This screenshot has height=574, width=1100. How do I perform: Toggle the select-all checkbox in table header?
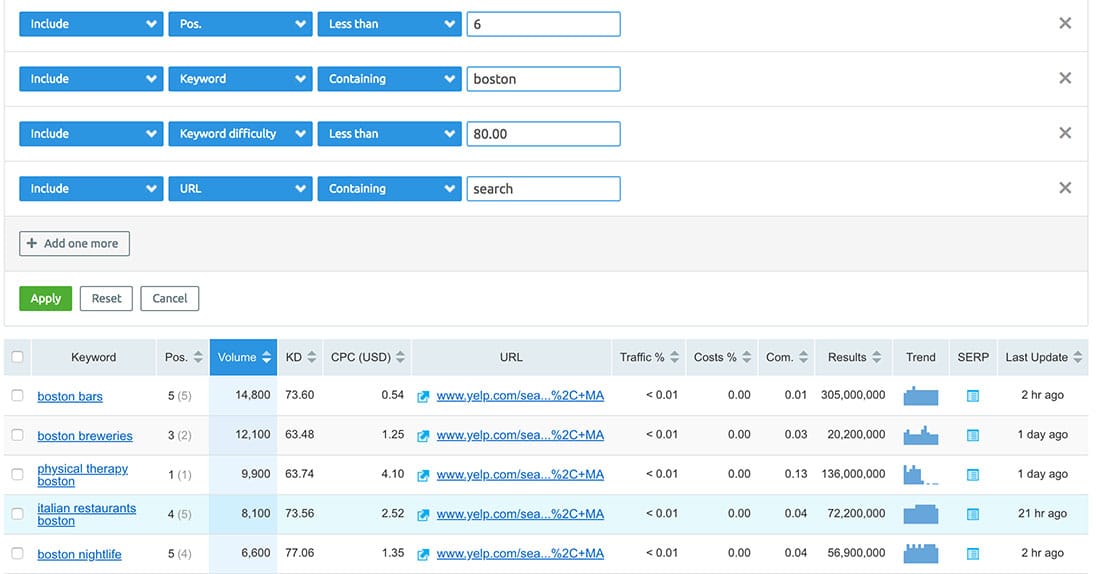17,356
